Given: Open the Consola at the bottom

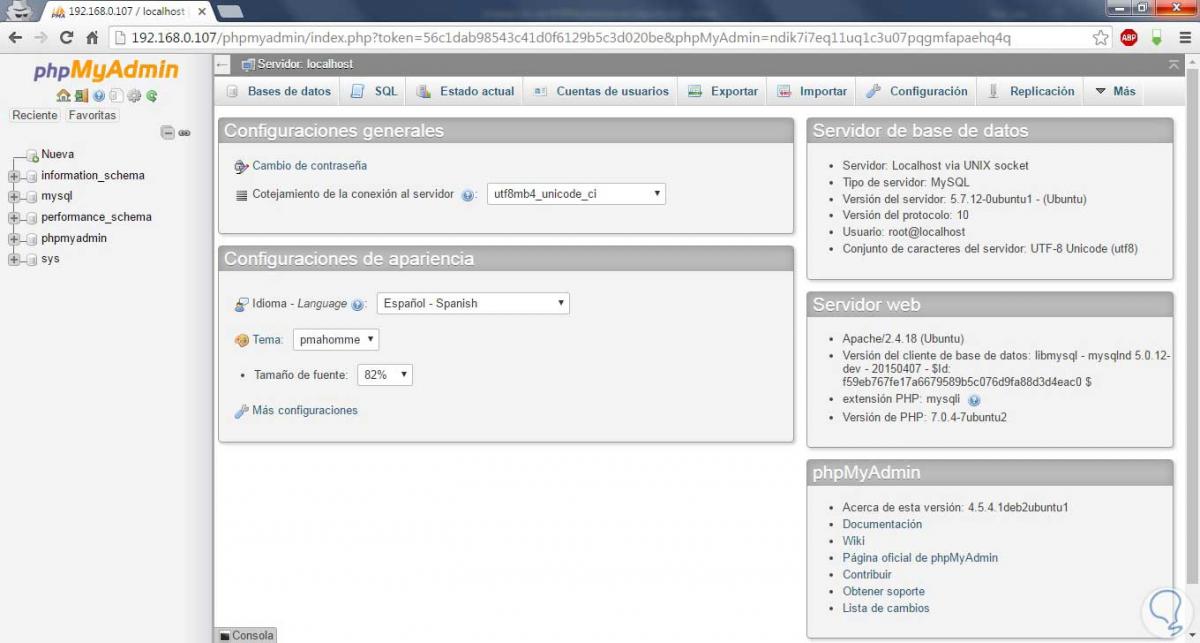Looking at the screenshot, I should (x=246, y=634).
